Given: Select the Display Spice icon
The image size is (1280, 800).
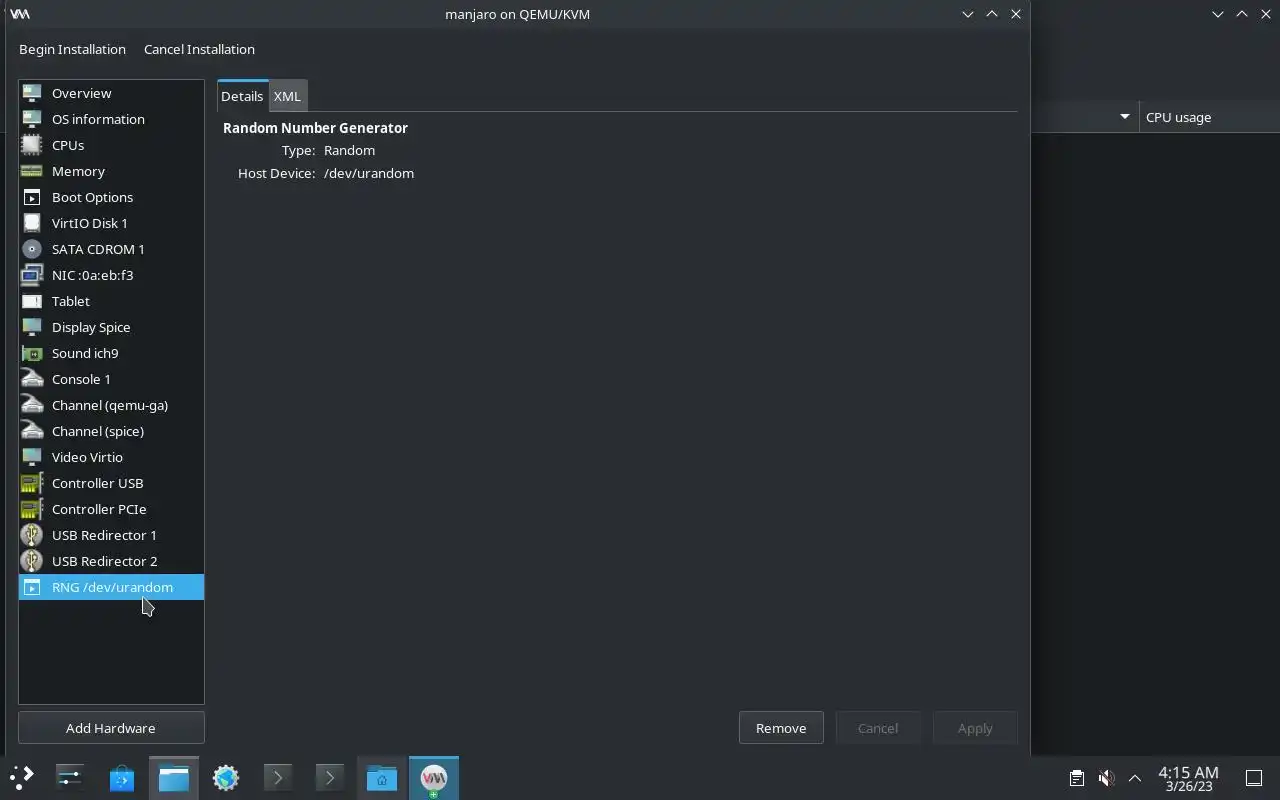Looking at the screenshot, I should [32, 327].
